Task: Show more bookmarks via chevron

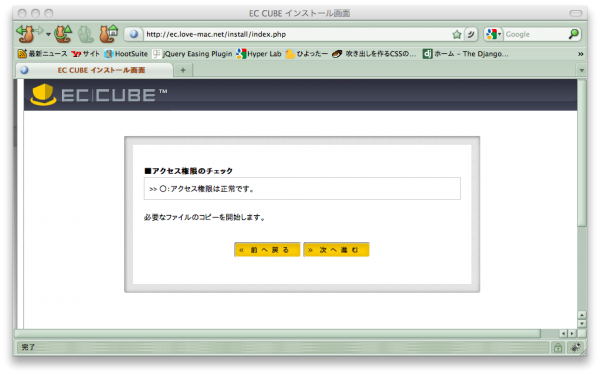Action: 580,54
